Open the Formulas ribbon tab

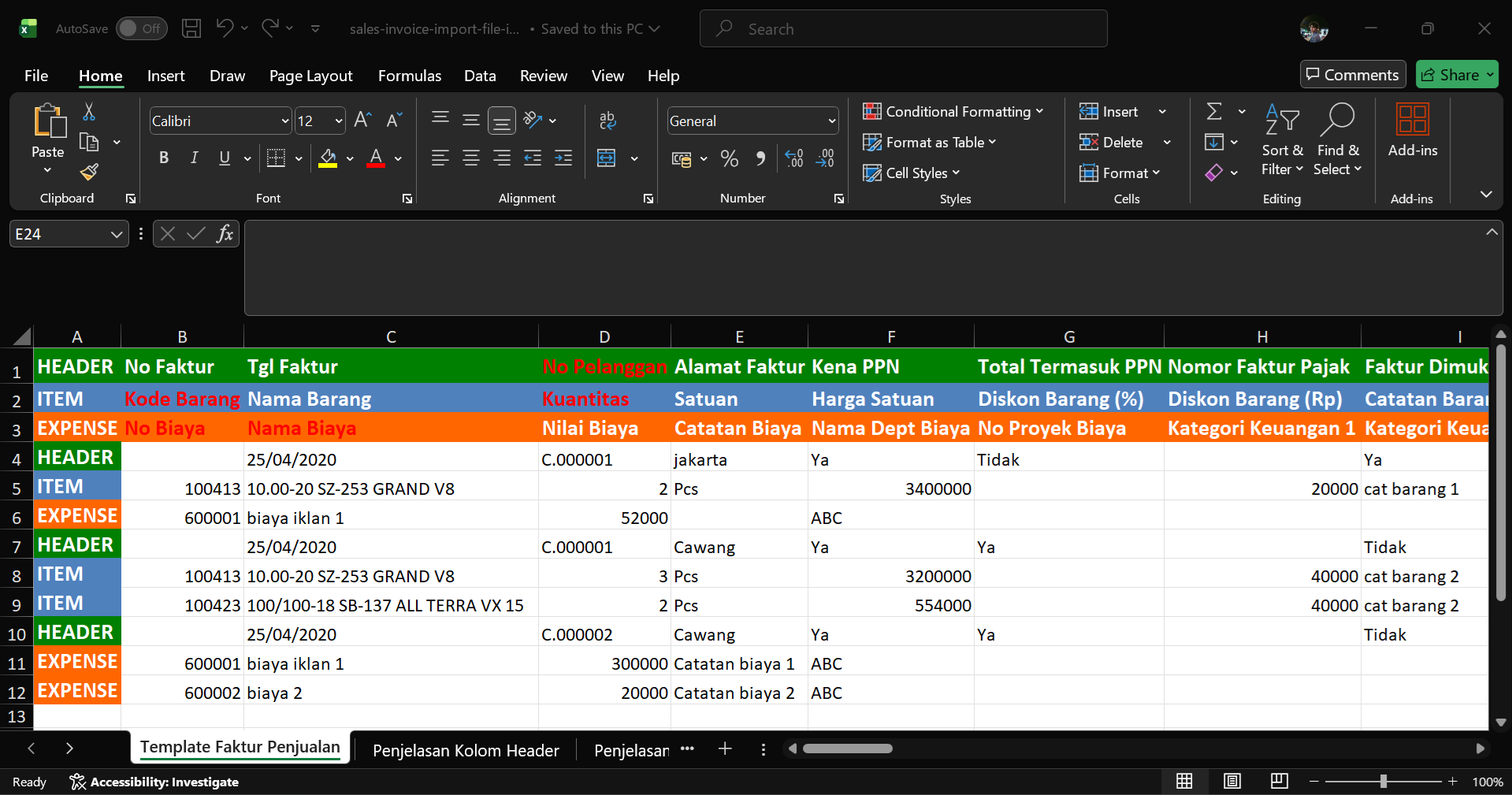point(409,76)
